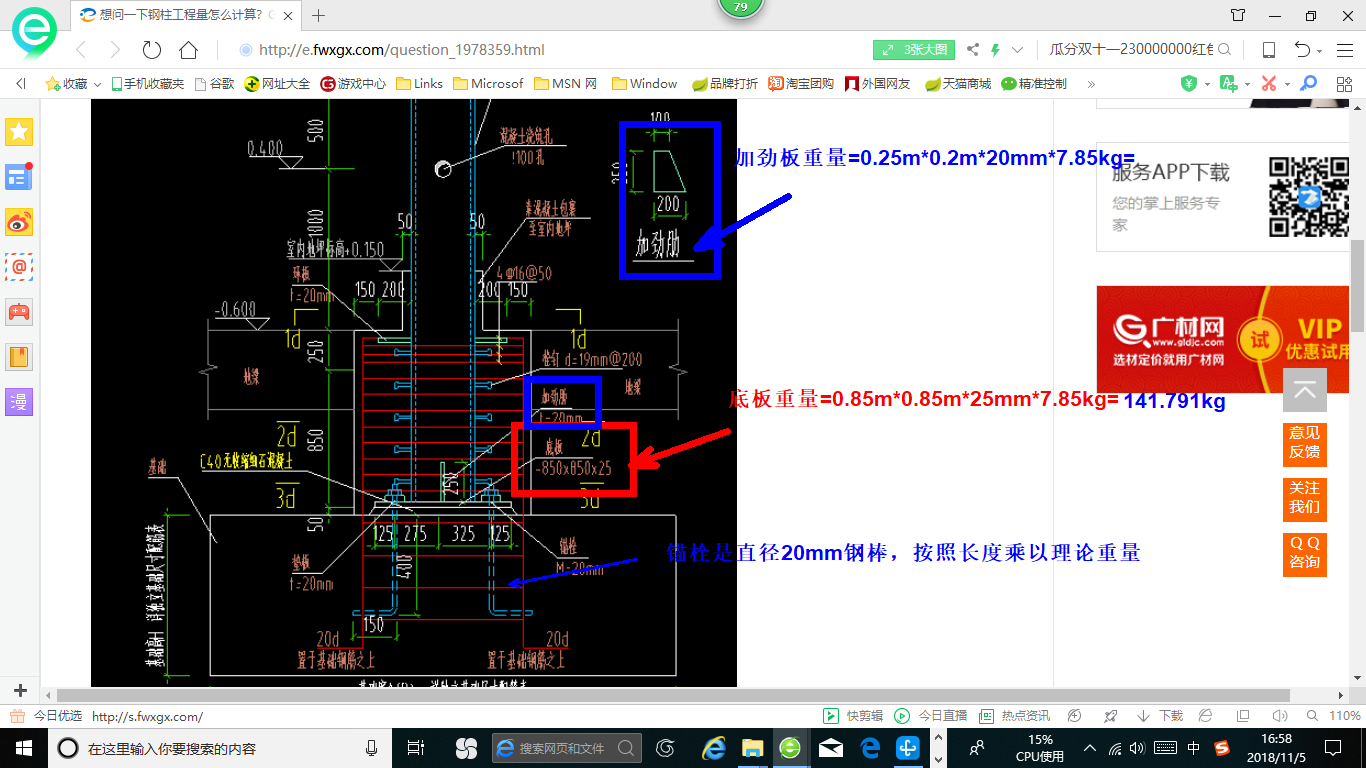The height and width of the screenshot is (768, 1366).
Task: Click the browser forward arrow
Action: point(115,50)
